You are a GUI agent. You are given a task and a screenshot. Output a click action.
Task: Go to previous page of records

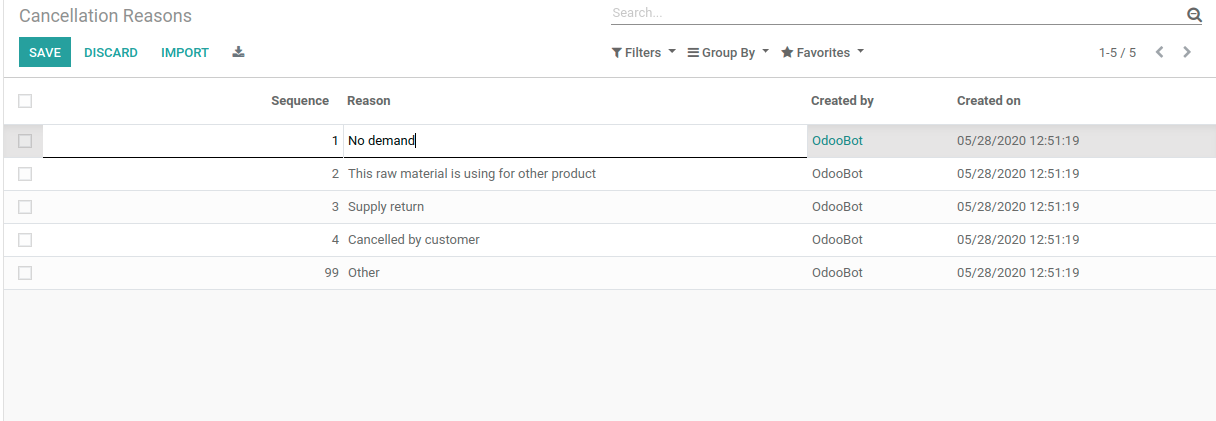pos(1159,52)
